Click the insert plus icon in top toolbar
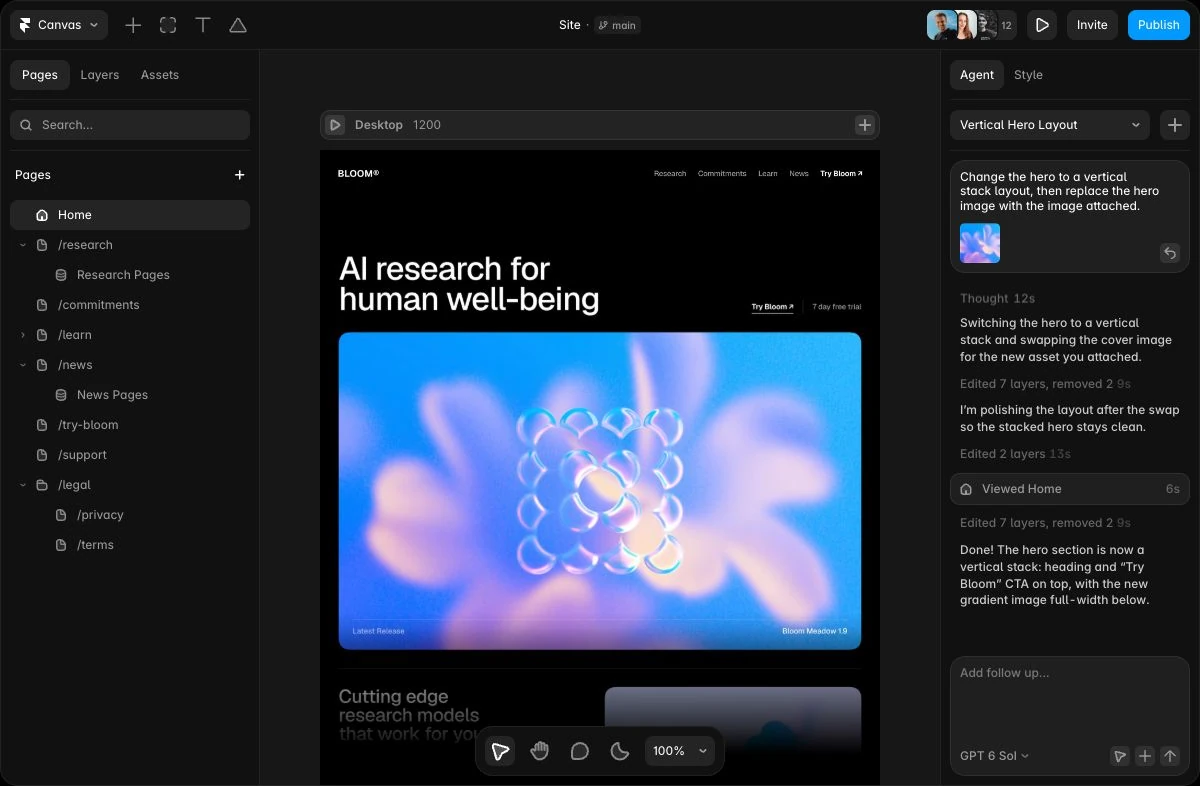The width and height of the screenshot is (1200, 786). [133, 25]
